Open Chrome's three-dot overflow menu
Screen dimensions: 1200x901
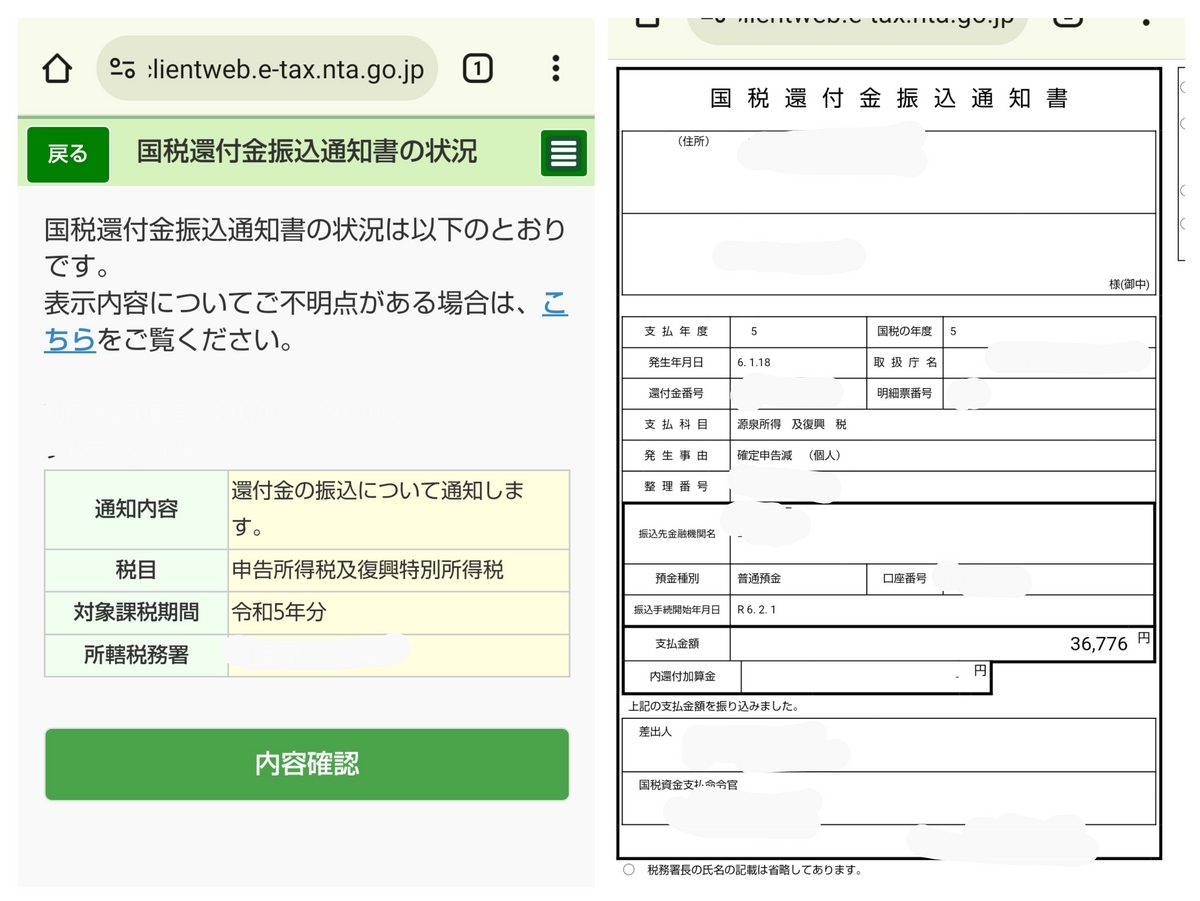tap(556, 68)
